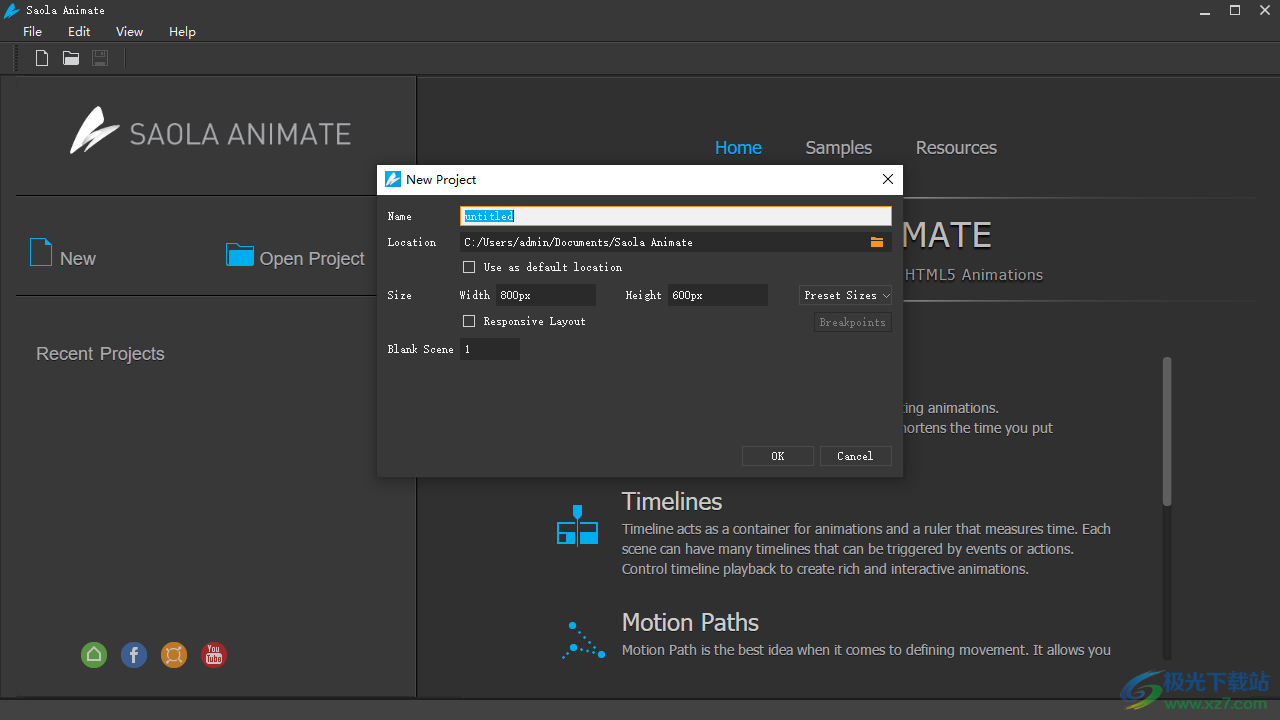The width and height of the screenshot is (1280, 720).
Task: Click the Open folder toolbar icon
Action: coord(71,58)
